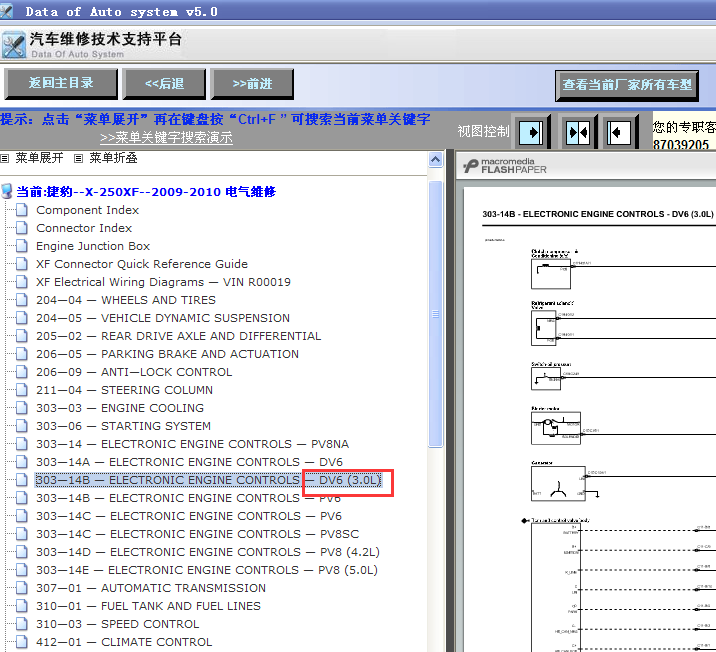
Task: Click the 303-14B document heading in viewer
Action: (x=598, y=214)
